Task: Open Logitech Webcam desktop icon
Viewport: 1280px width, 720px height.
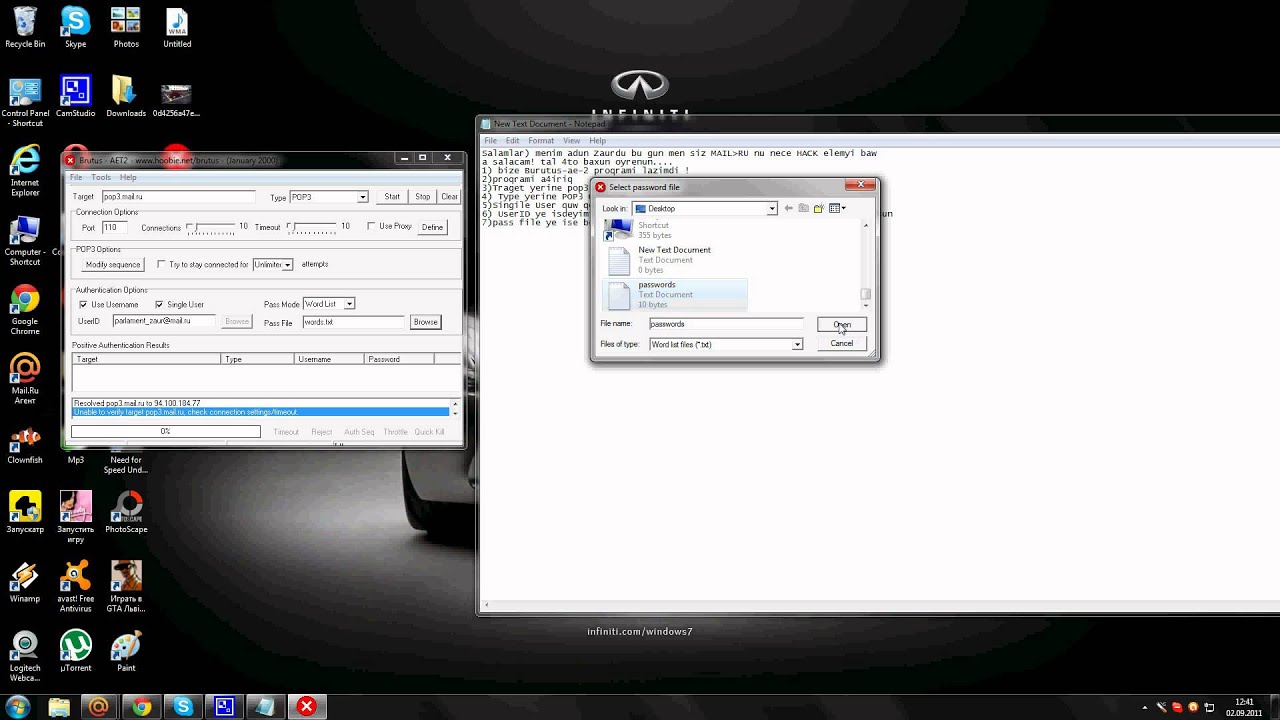Action: pyautogui.click(x=25, y=657)
